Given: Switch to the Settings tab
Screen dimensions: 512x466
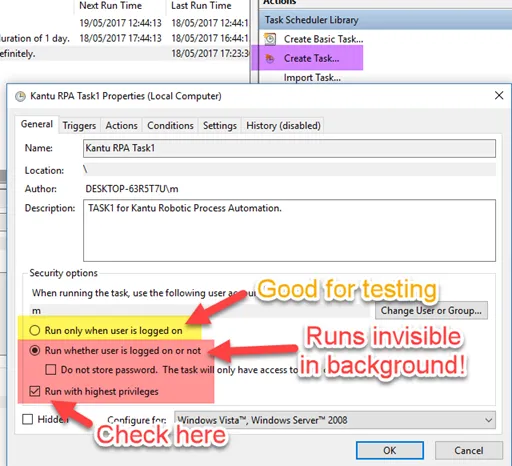Looking at the screenshot, I should coord(220,126).
